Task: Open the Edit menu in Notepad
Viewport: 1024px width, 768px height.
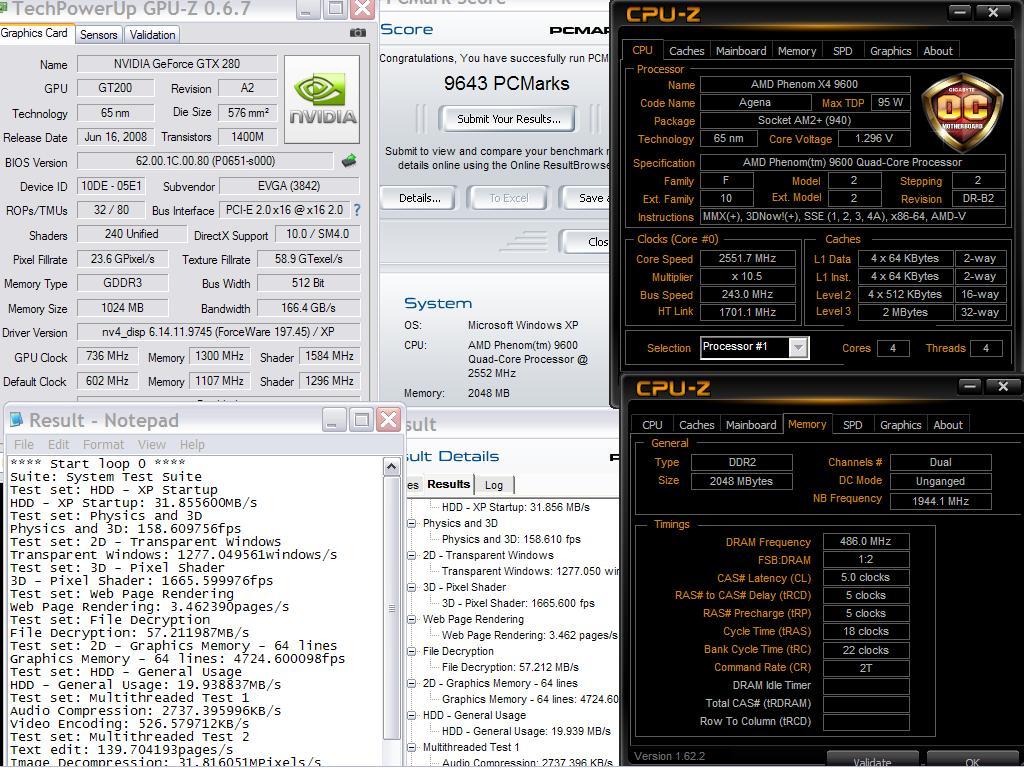Action: coord(58,445)
